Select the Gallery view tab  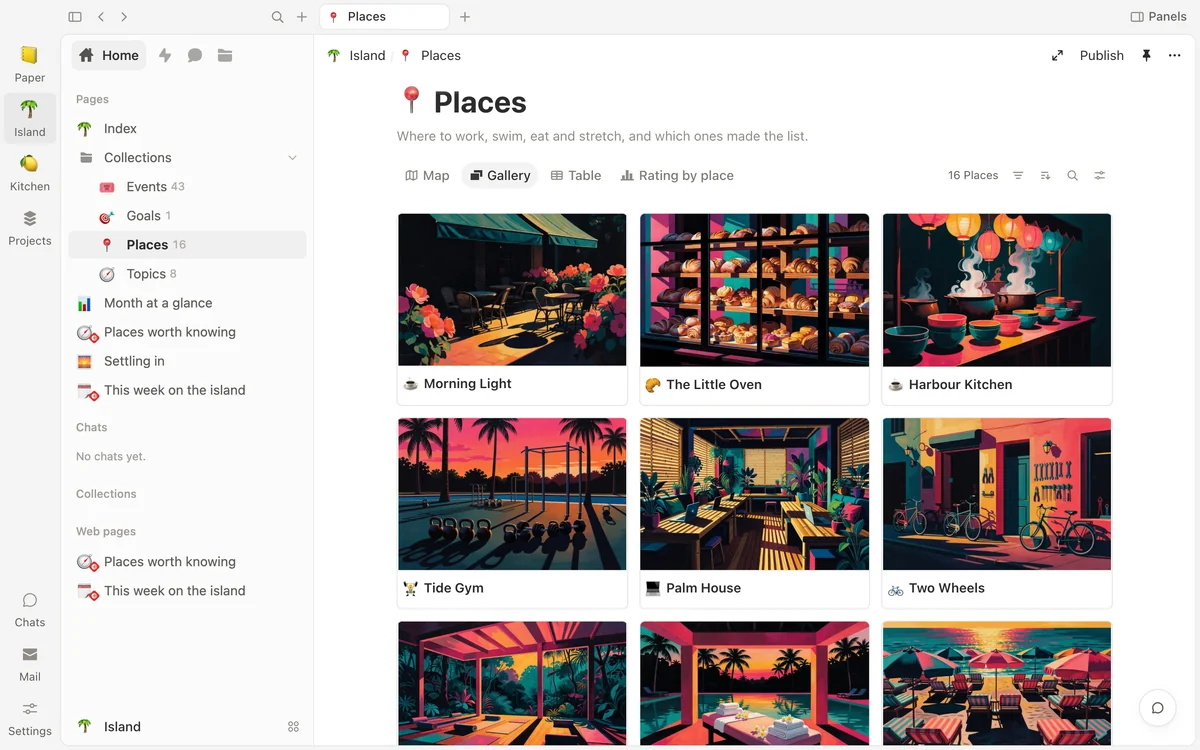click(500, 176)
